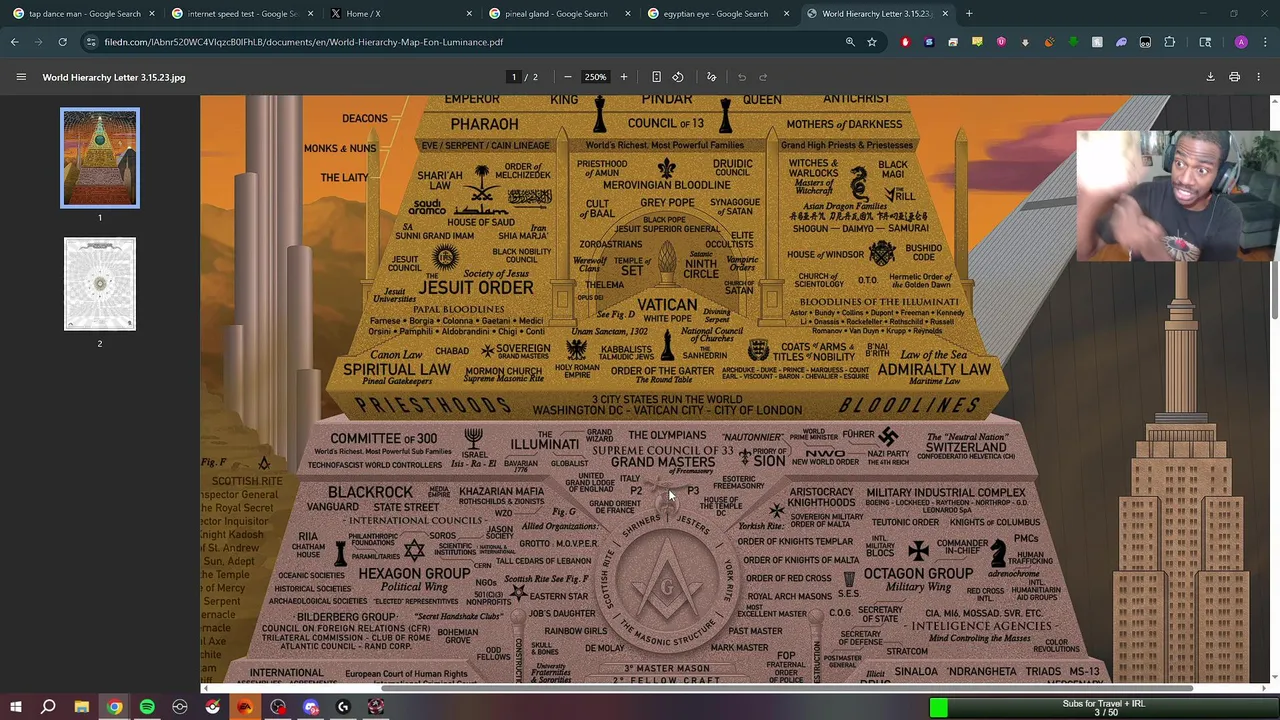Click the PHARAOH text
Image resolution: width=1280 pixels, height=720 pixels.
[484, 124]
